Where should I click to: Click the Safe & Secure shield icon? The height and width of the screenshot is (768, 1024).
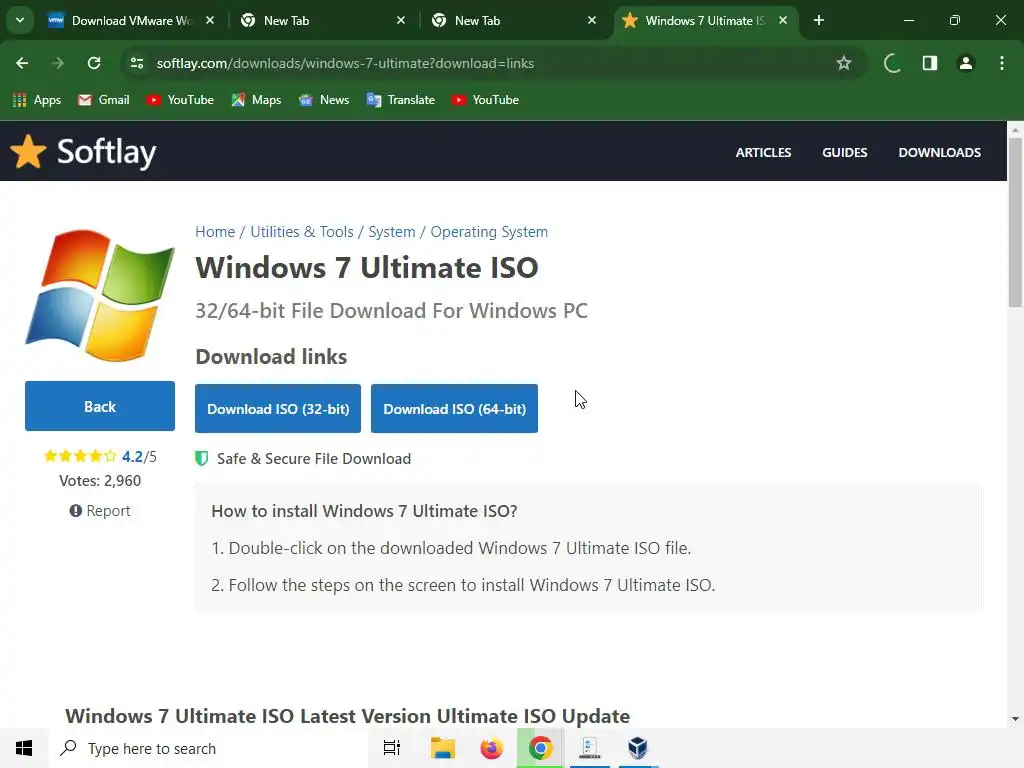tap(202, 458)
